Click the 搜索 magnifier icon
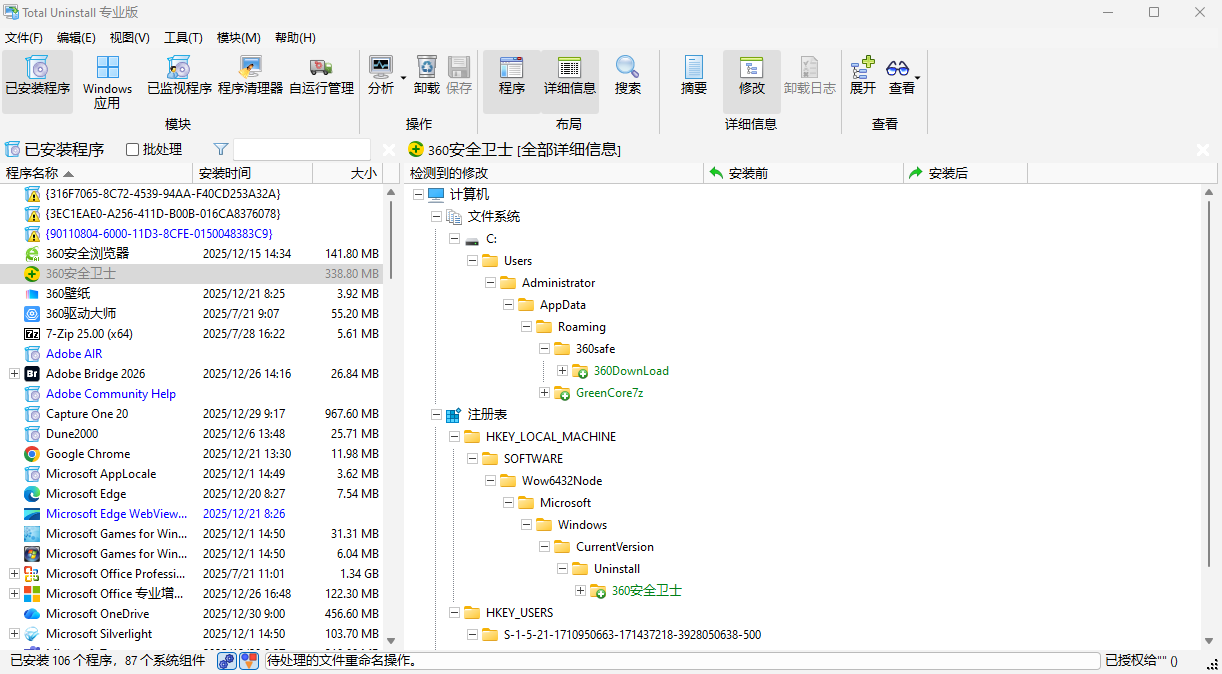 pos(627,76)
